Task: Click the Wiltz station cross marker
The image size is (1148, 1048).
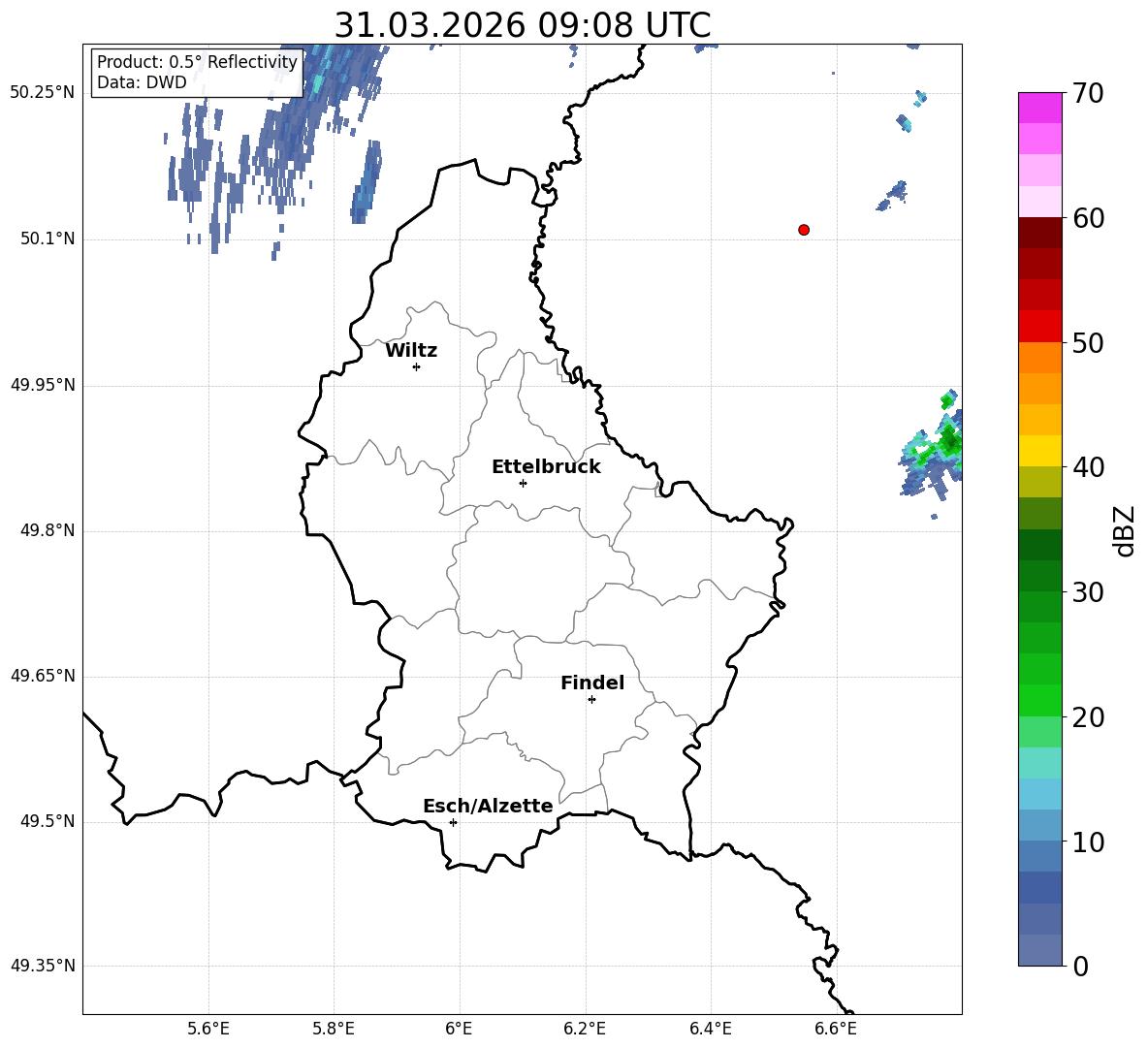Action: [417, 366]
